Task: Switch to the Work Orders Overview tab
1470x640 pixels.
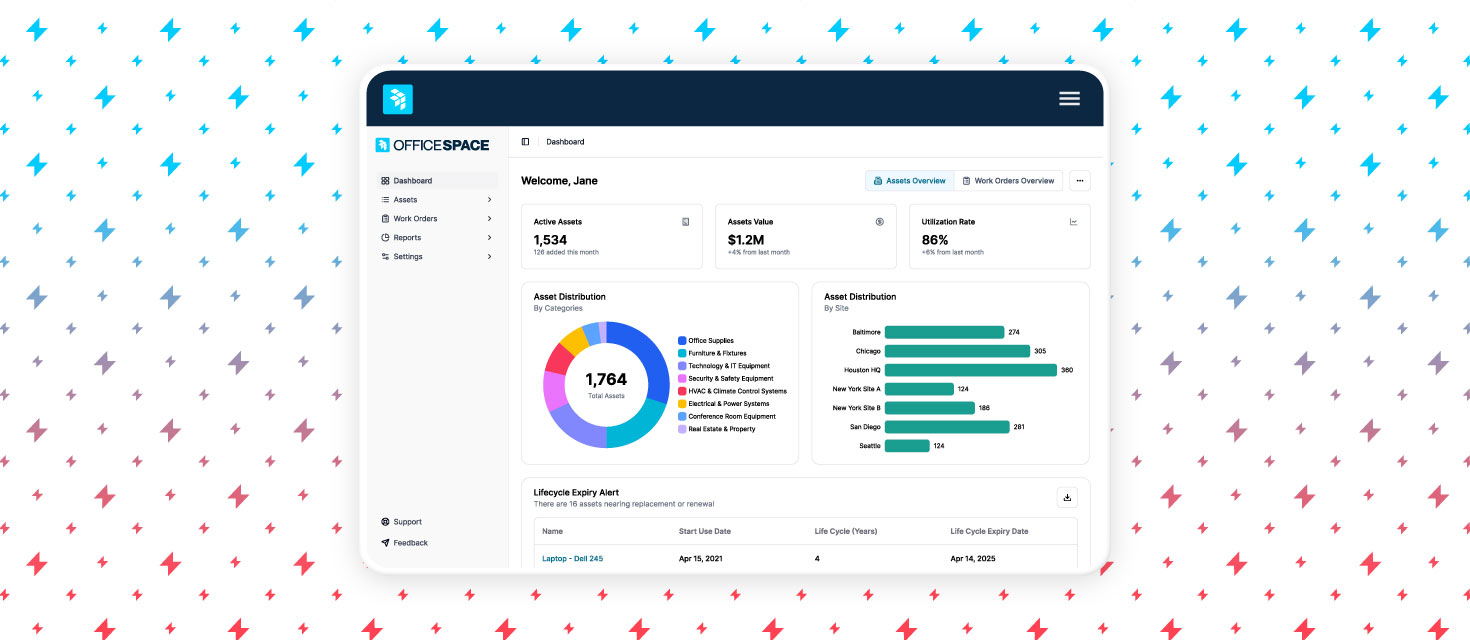Action: point(1008,180)
